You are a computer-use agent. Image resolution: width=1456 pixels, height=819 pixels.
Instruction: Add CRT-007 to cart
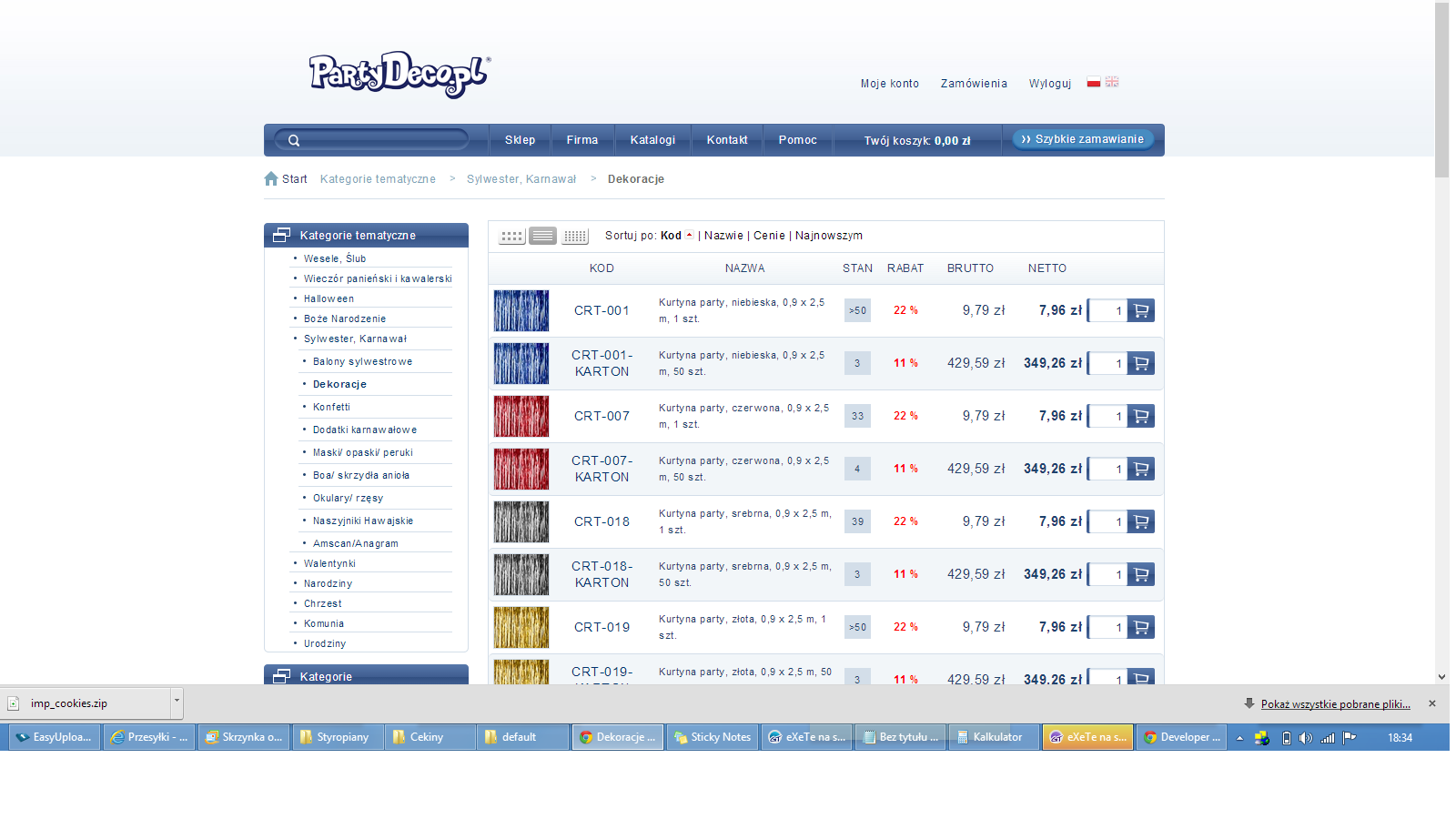pyautogui.click(x=1141, y=416)
